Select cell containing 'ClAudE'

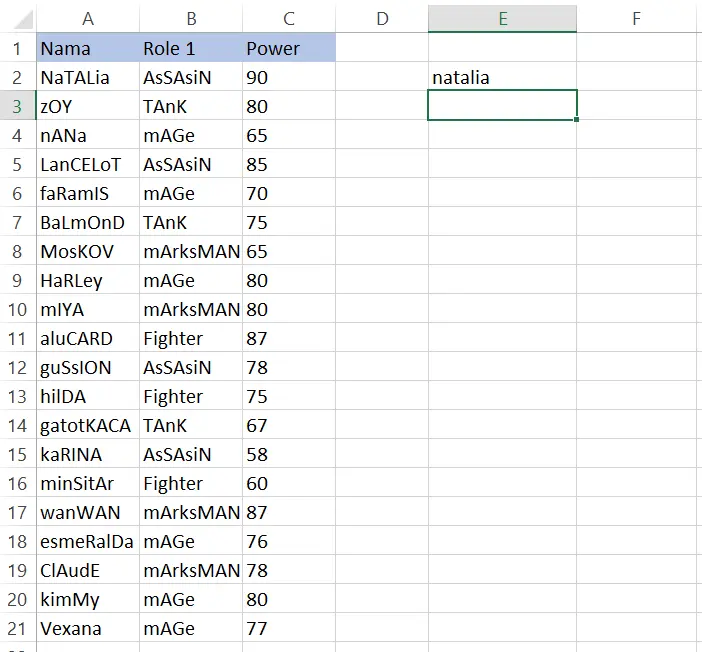click(88, 570)
